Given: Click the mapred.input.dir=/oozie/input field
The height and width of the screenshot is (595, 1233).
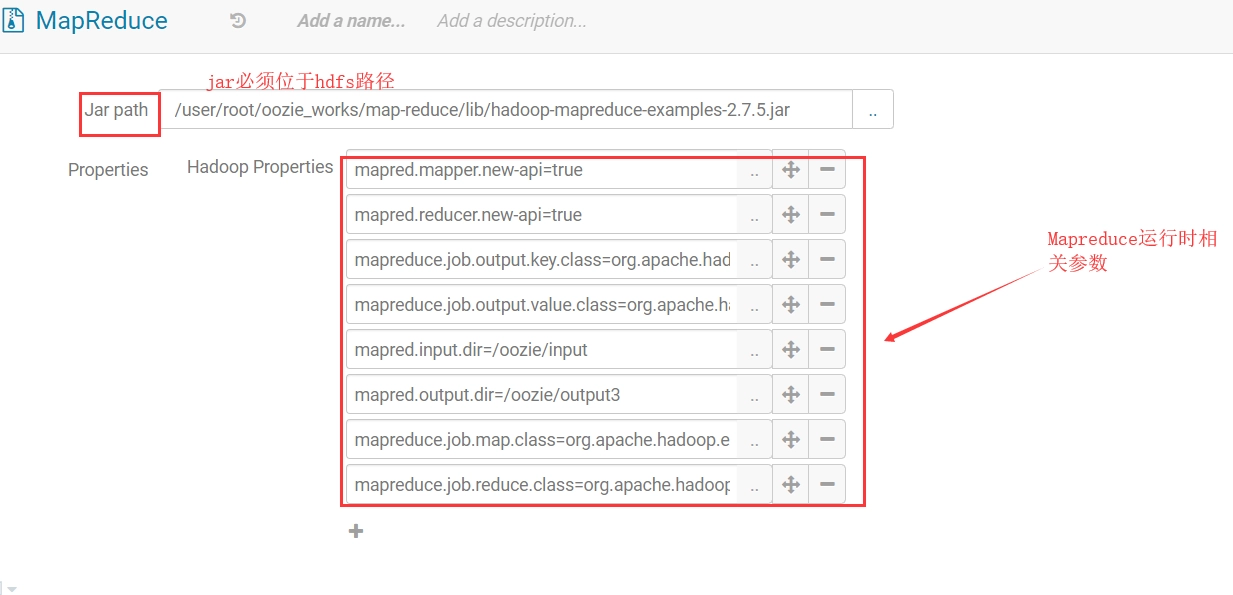Looking at the screenshot, I should (541, 349).
